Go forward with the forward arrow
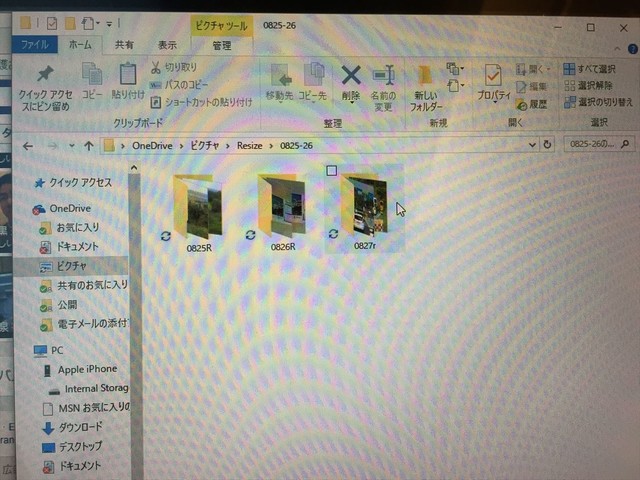 [52, 146]
